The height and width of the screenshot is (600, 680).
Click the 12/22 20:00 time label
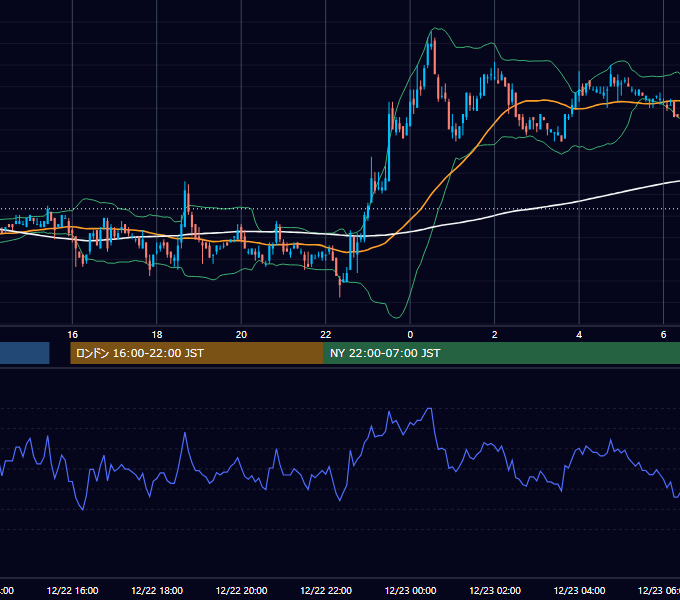coord(242,590)
